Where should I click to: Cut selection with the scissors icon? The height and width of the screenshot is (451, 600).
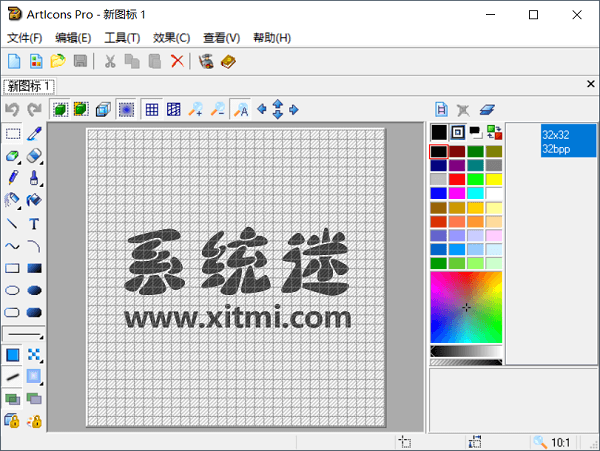click(110, 61)
